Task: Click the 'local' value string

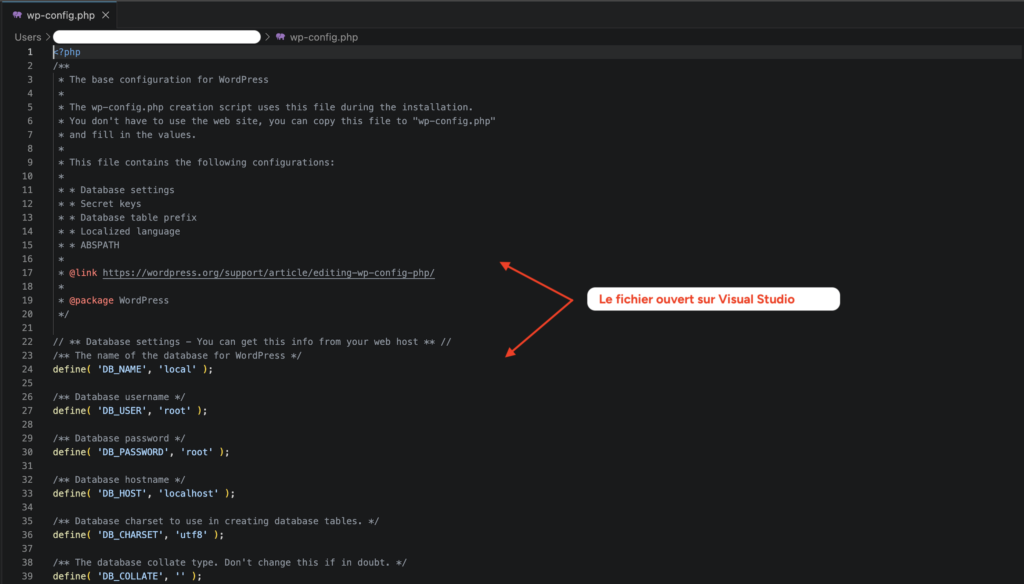Action: 177,370
